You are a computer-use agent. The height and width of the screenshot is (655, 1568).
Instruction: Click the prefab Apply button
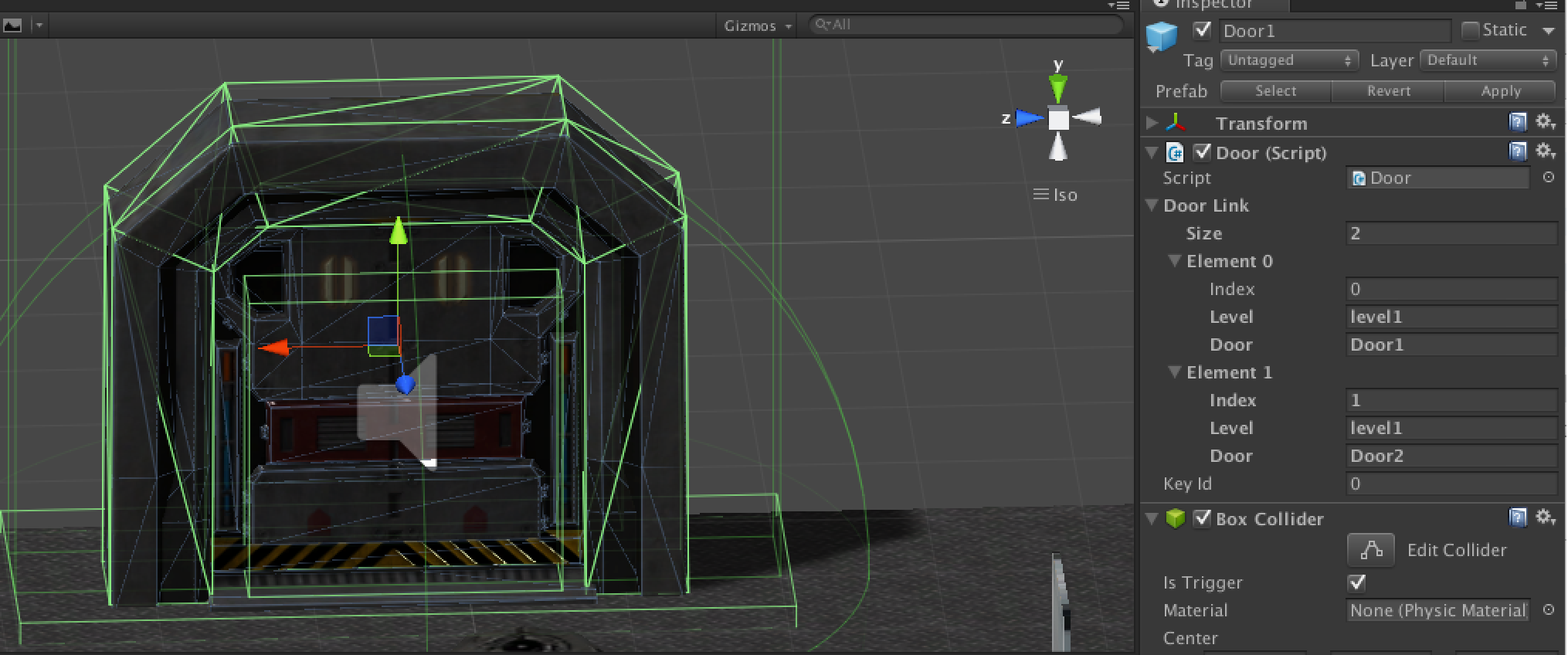click(1500, 91)
